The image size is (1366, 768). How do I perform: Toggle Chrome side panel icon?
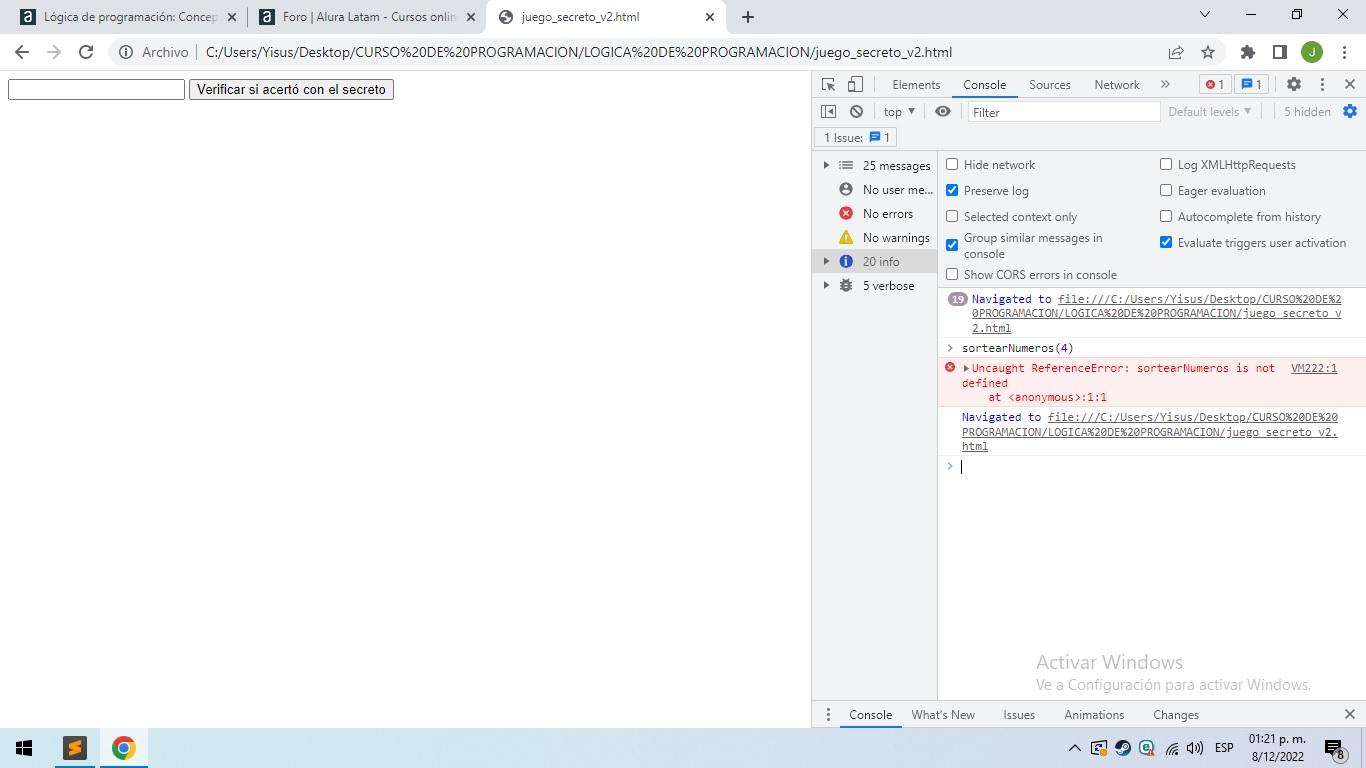pyautogui.click(x=1279, y=52)
